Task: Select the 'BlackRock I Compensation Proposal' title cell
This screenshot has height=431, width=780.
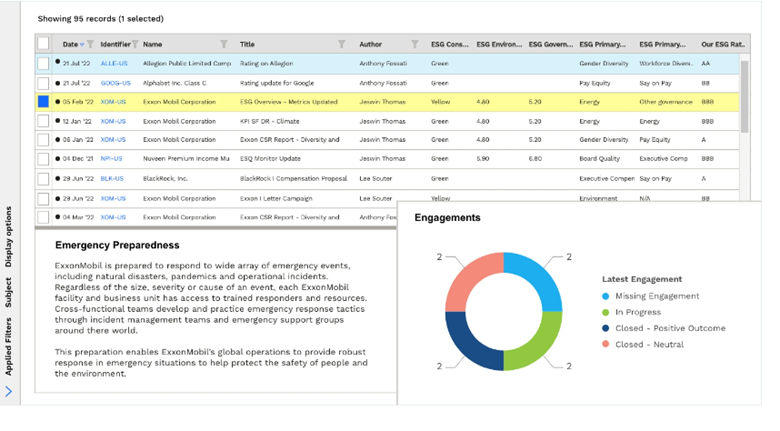Action: click(x=293, y=179)
